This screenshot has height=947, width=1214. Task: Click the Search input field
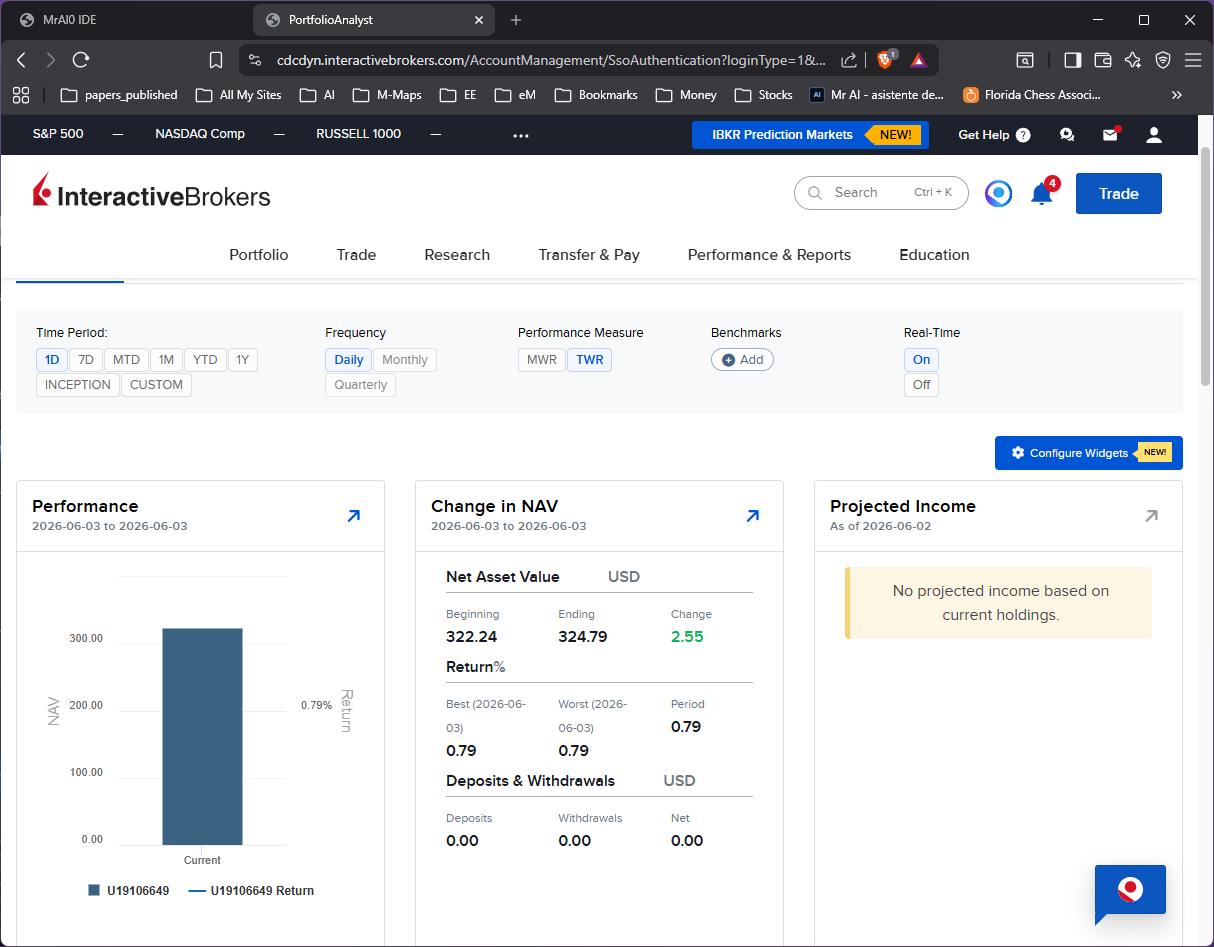[x=881, y=193]
